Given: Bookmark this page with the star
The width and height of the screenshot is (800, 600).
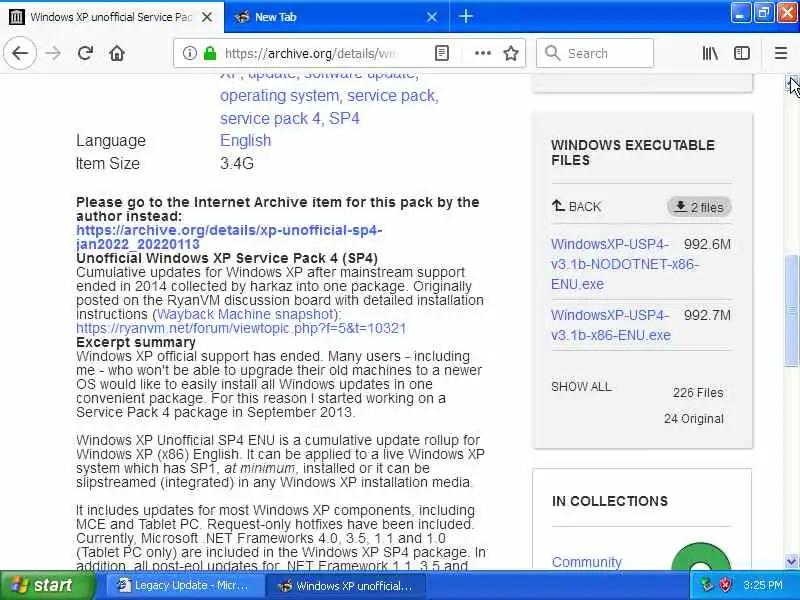Looking at the screenshot, I should click(x=511, y=53).
